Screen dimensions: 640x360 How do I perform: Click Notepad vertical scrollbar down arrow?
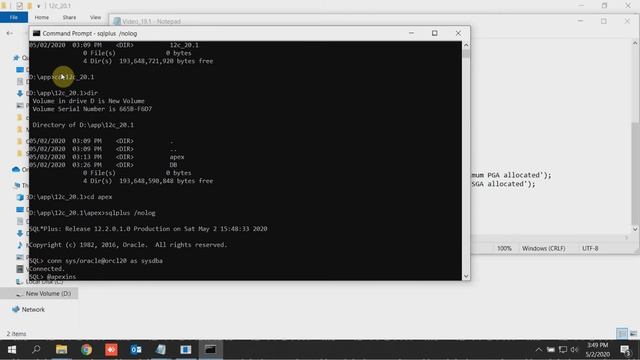tap(635, 229)
